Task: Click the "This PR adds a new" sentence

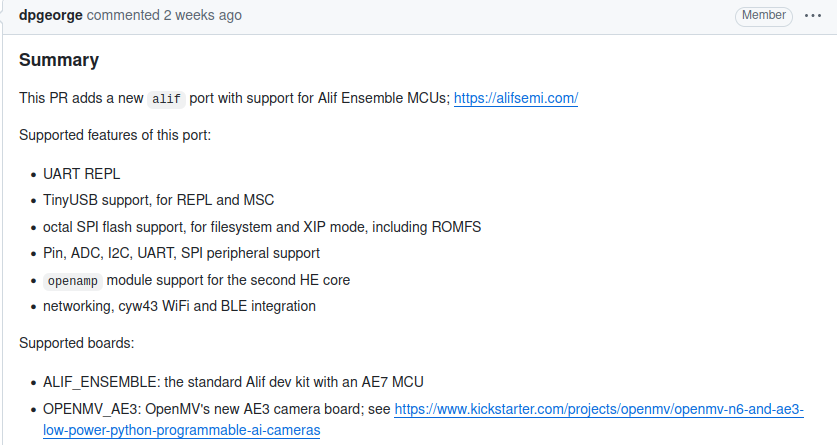Action: (80, 98)
